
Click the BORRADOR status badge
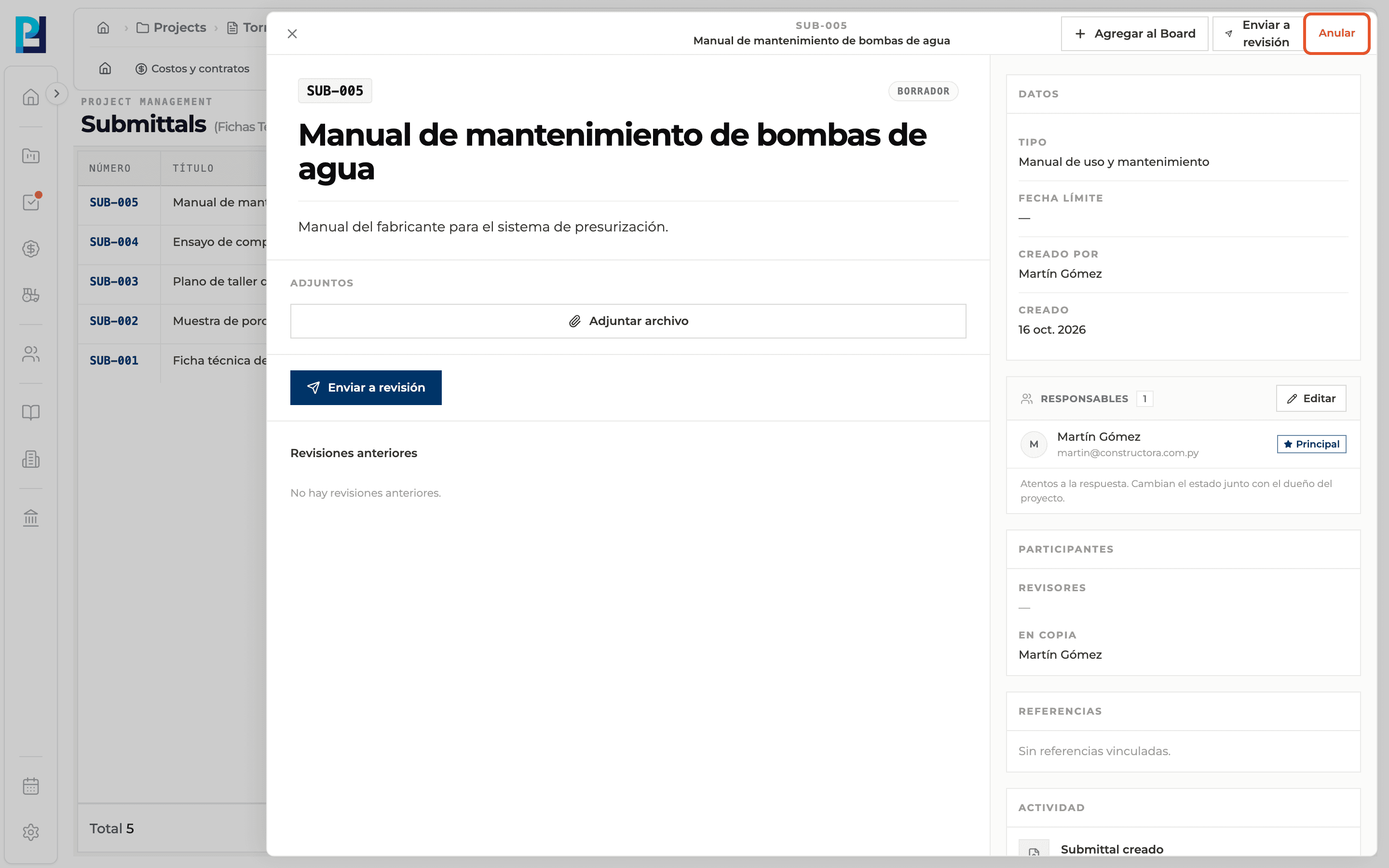(923, 91)
